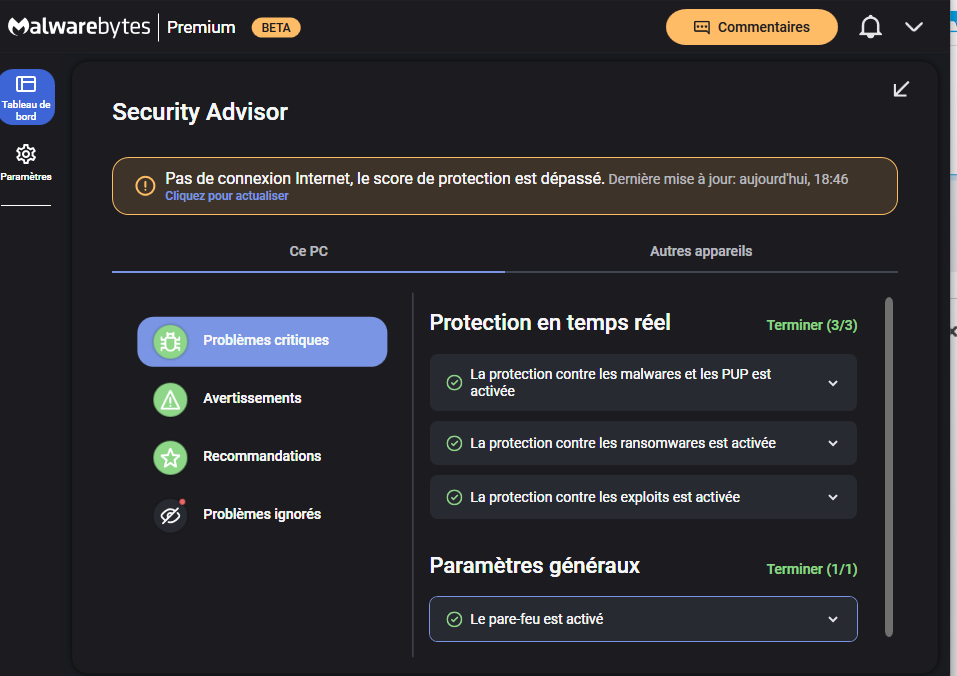This screenshot has width=957, height=676.
Task: Click the Protection en temps réel heading
Action: [550, 323]
